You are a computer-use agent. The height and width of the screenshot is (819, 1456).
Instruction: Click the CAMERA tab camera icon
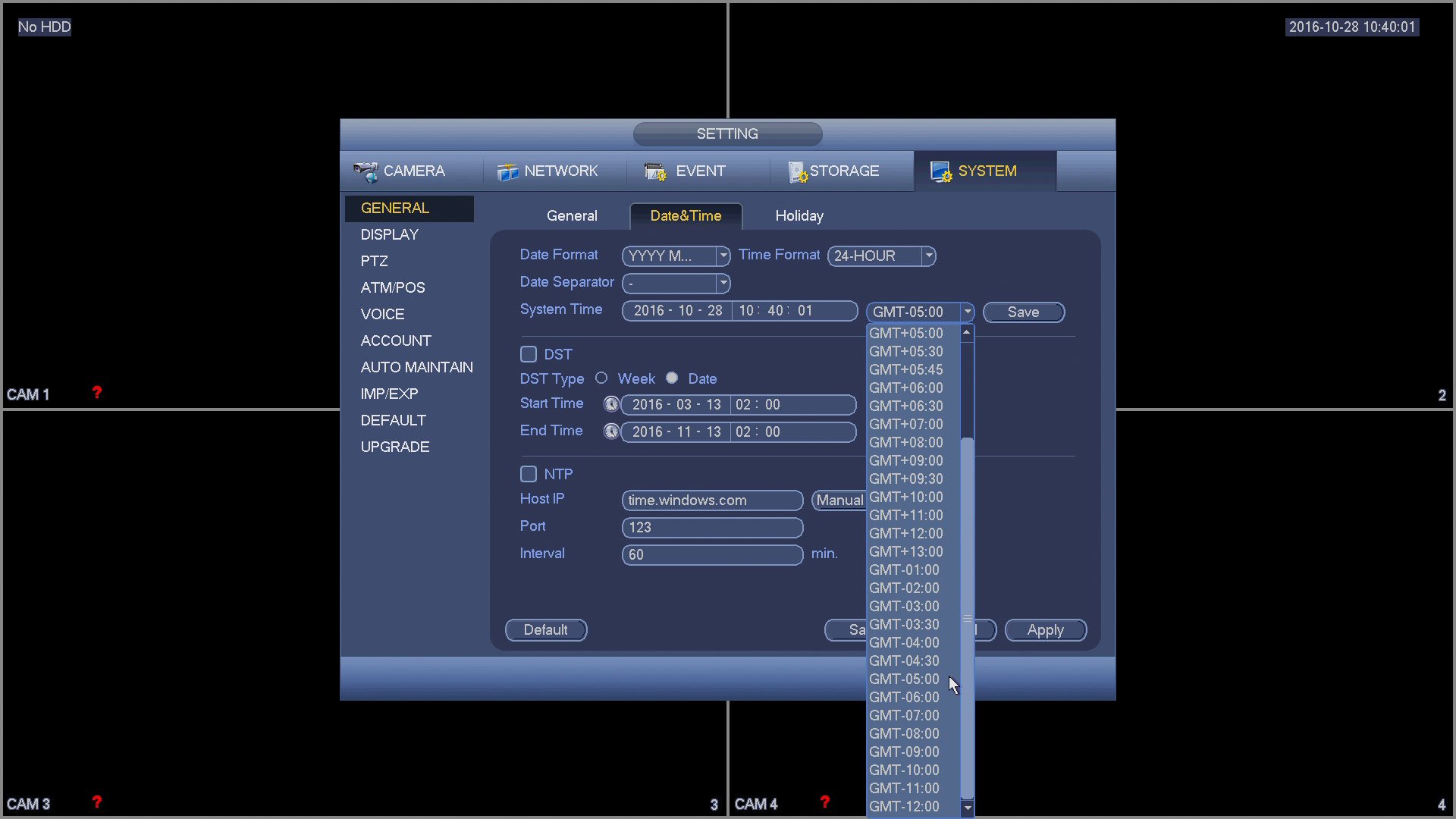pyautogui.click(x=366, y=172)
